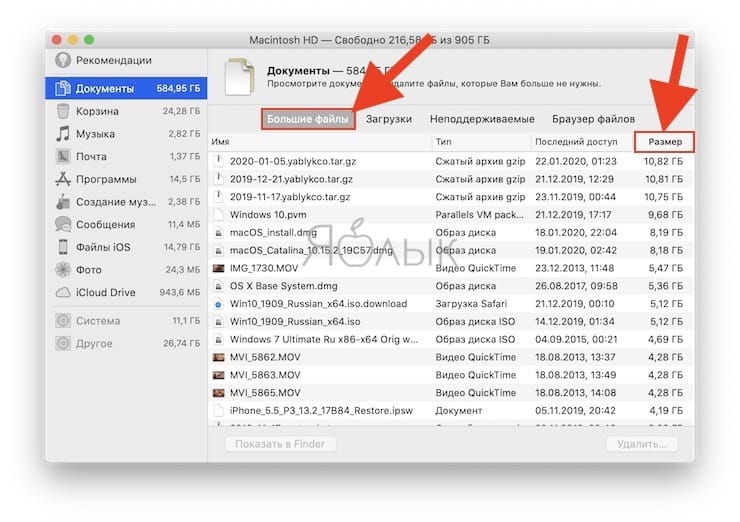
Task: Click the file icon of Windows 10.pvm
Action: pos(218,215)
